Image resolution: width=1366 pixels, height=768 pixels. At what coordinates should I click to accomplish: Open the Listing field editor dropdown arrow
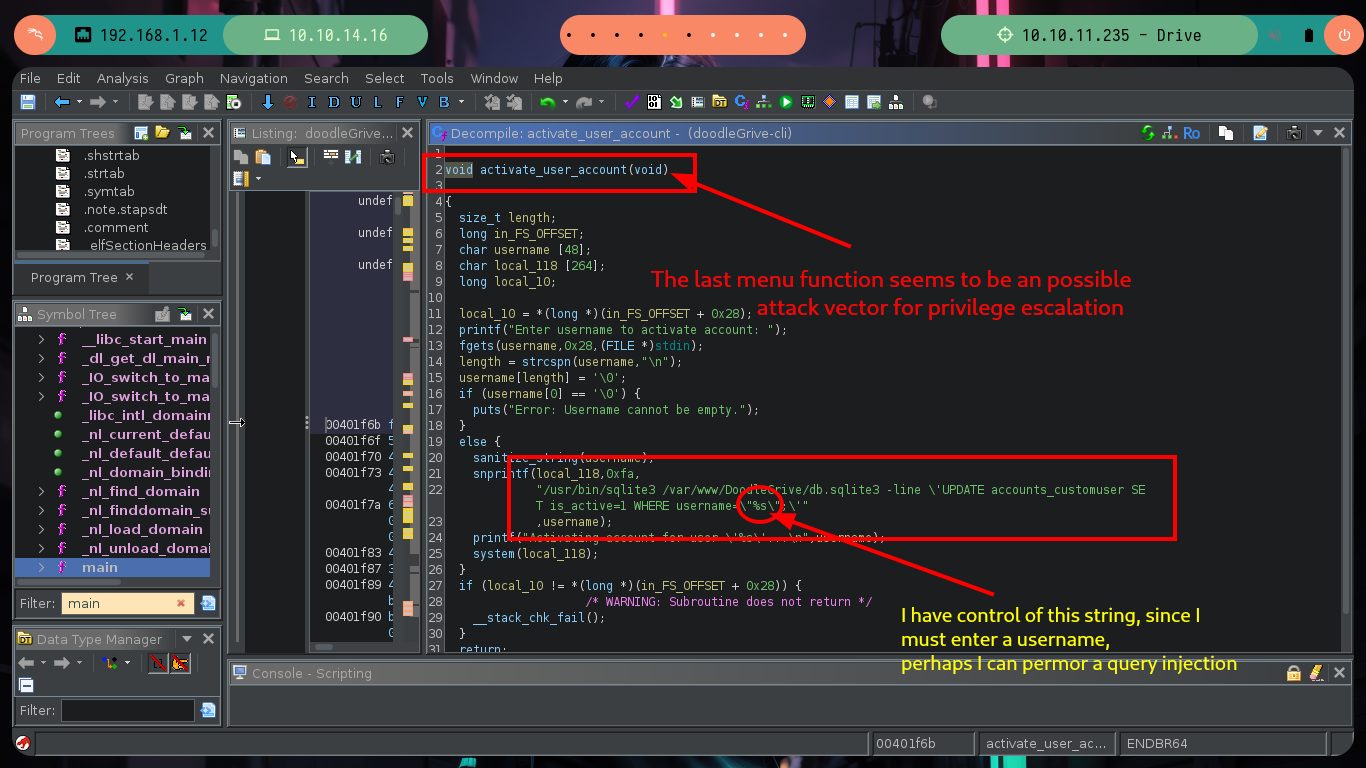click(x=258, y=179)
